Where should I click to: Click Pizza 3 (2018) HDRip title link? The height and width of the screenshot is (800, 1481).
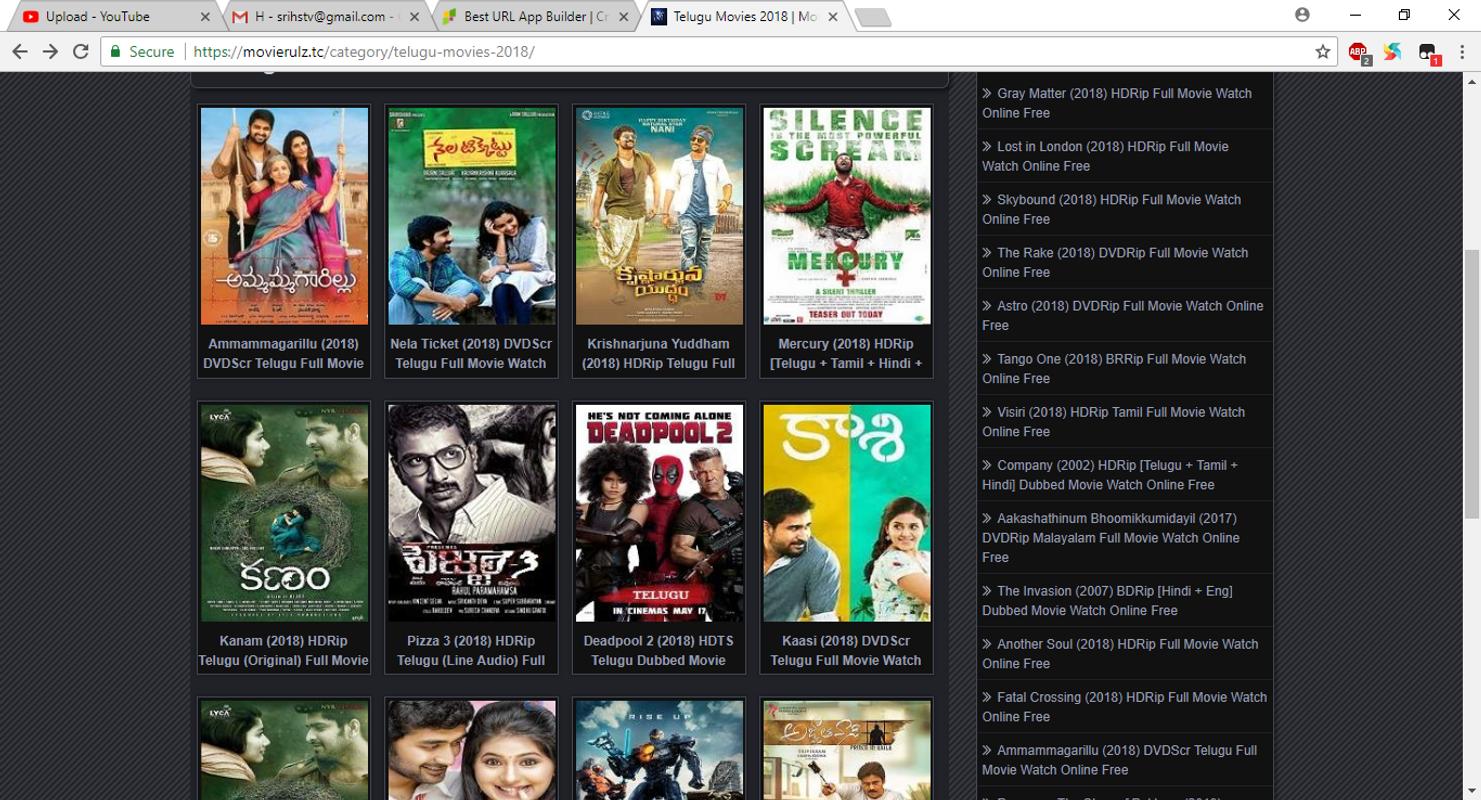tap(471, 650)
